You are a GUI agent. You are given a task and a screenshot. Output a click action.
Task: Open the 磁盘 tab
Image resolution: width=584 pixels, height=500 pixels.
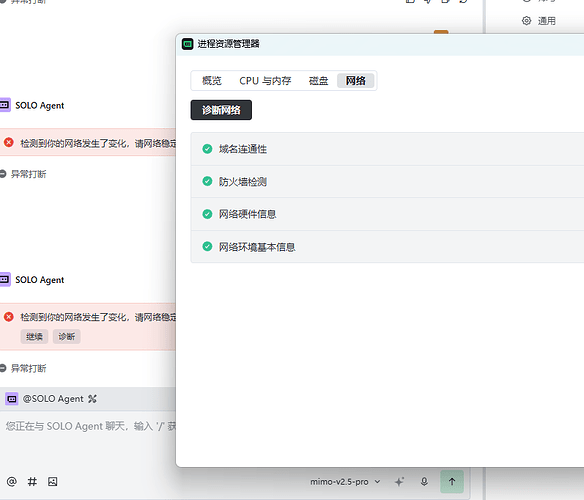pyautogui.click(x=318, y=80)
